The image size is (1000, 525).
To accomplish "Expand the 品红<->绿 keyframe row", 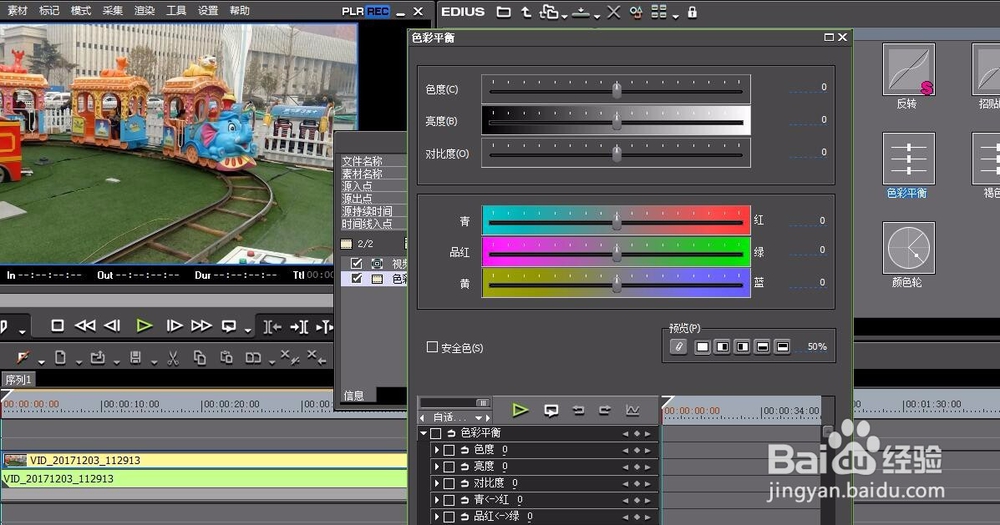I will point(437,516).
